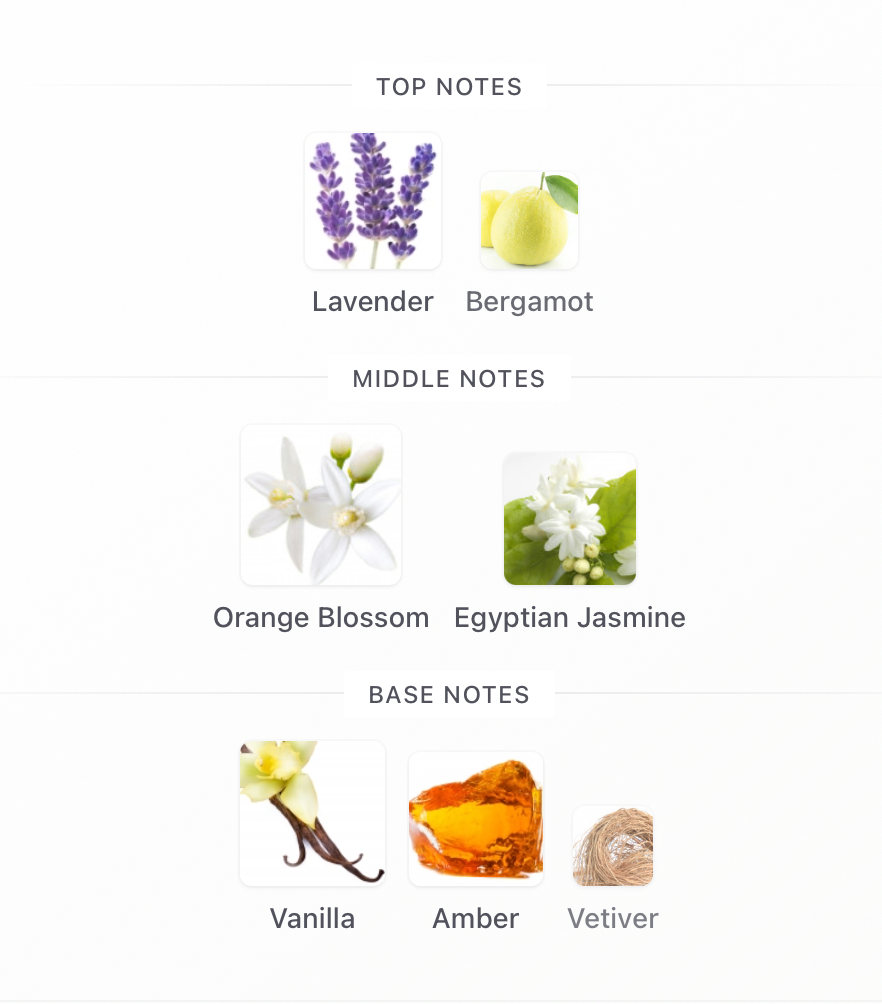Open the Bergamot note text link

529,302
